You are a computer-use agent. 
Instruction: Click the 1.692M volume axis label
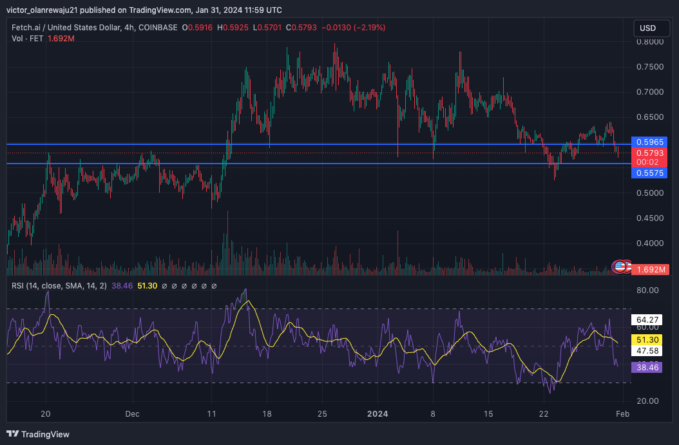(x=651, y=270)
